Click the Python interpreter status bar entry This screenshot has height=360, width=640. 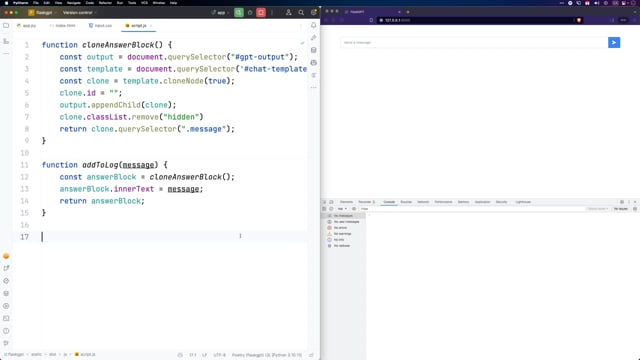(x=267, y=355)
